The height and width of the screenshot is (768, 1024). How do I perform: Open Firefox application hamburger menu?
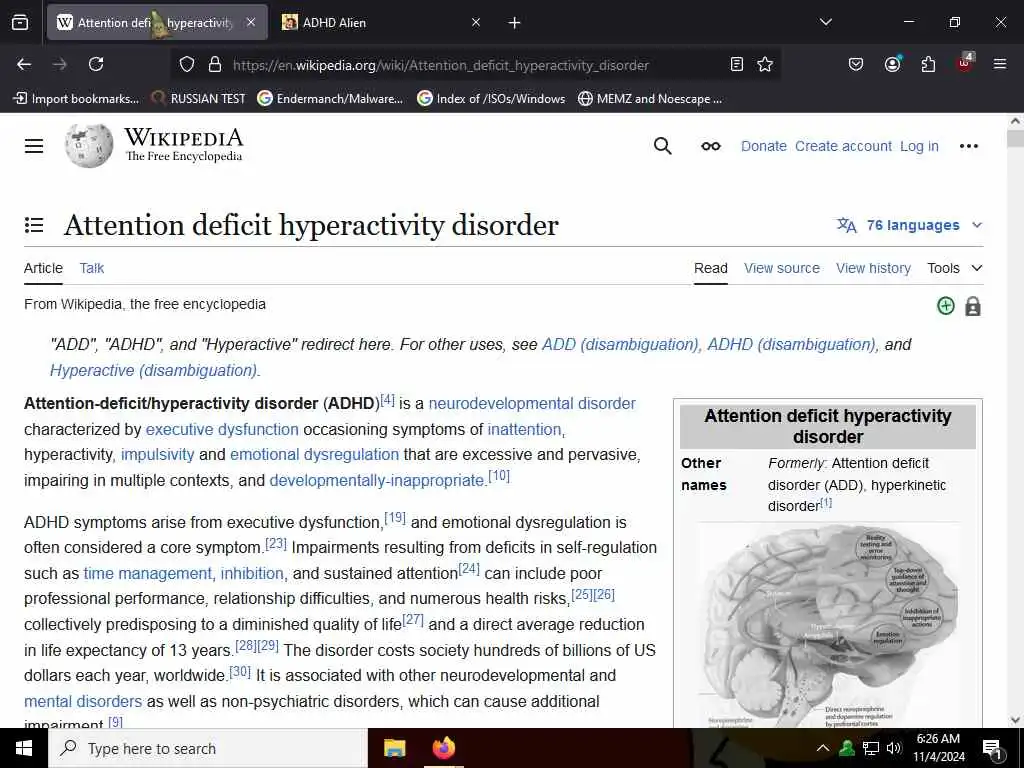point(999,64)
